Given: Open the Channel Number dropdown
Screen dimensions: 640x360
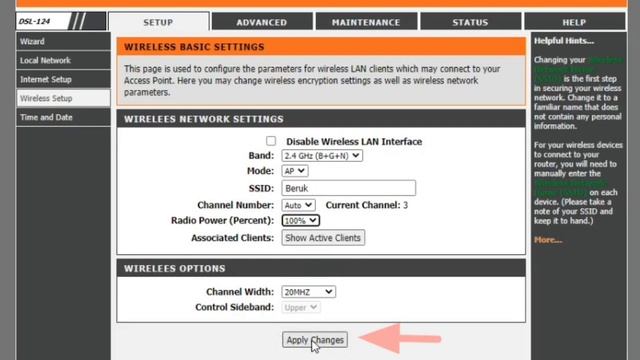Looking at the screenshot, I should (x=298, y=205).
